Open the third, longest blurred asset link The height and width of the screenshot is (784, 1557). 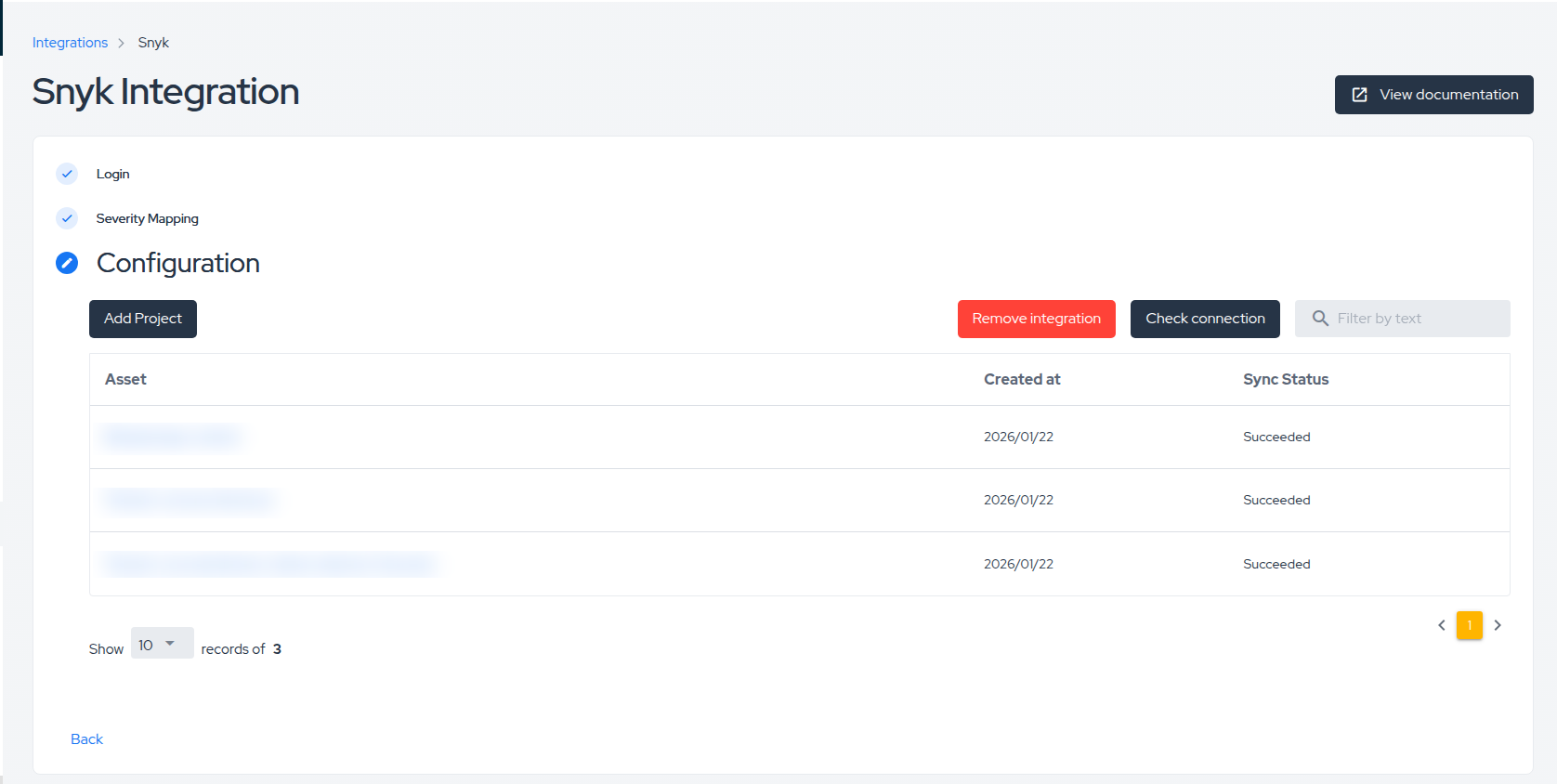click(x=270, y=564)
